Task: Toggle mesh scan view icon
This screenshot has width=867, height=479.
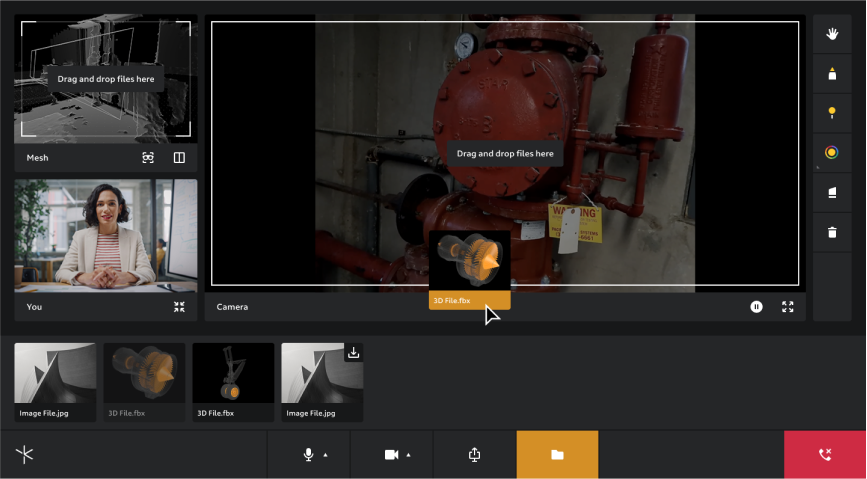Action: click(148, 158)
